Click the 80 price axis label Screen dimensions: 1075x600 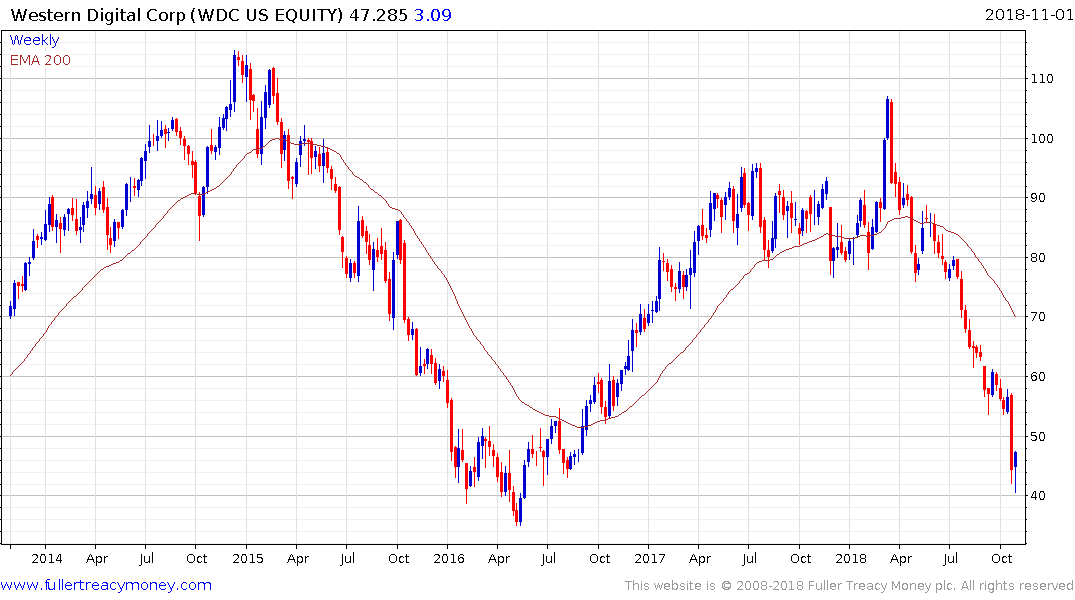click(x=1039, y=258)
